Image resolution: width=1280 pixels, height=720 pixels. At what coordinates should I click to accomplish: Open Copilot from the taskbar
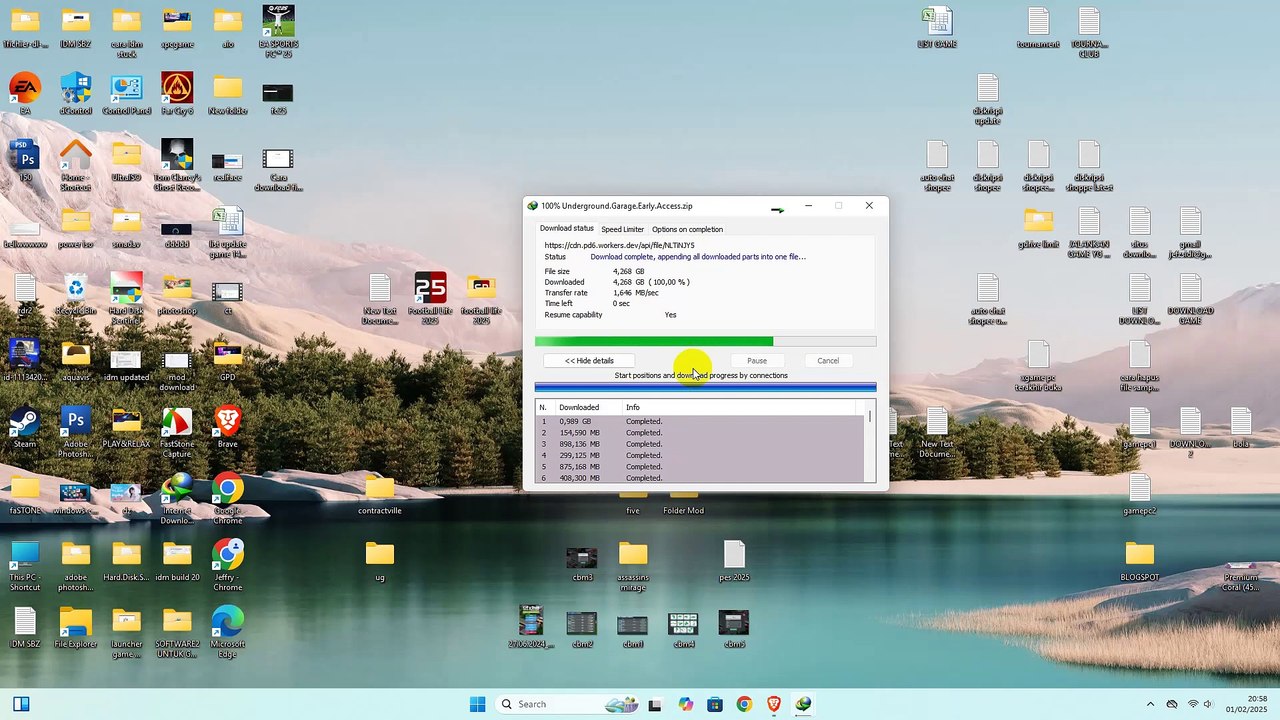685,704
